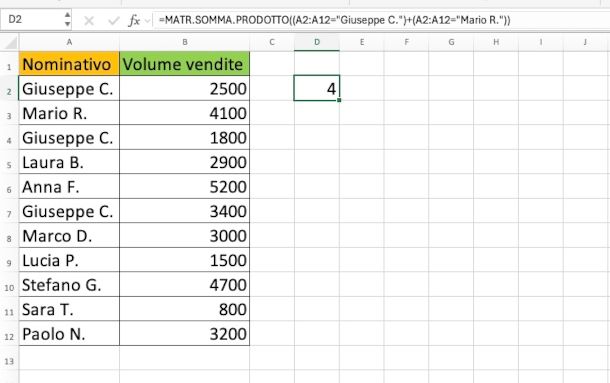
Task: Select cell with value 800
Action: [184, 309]
